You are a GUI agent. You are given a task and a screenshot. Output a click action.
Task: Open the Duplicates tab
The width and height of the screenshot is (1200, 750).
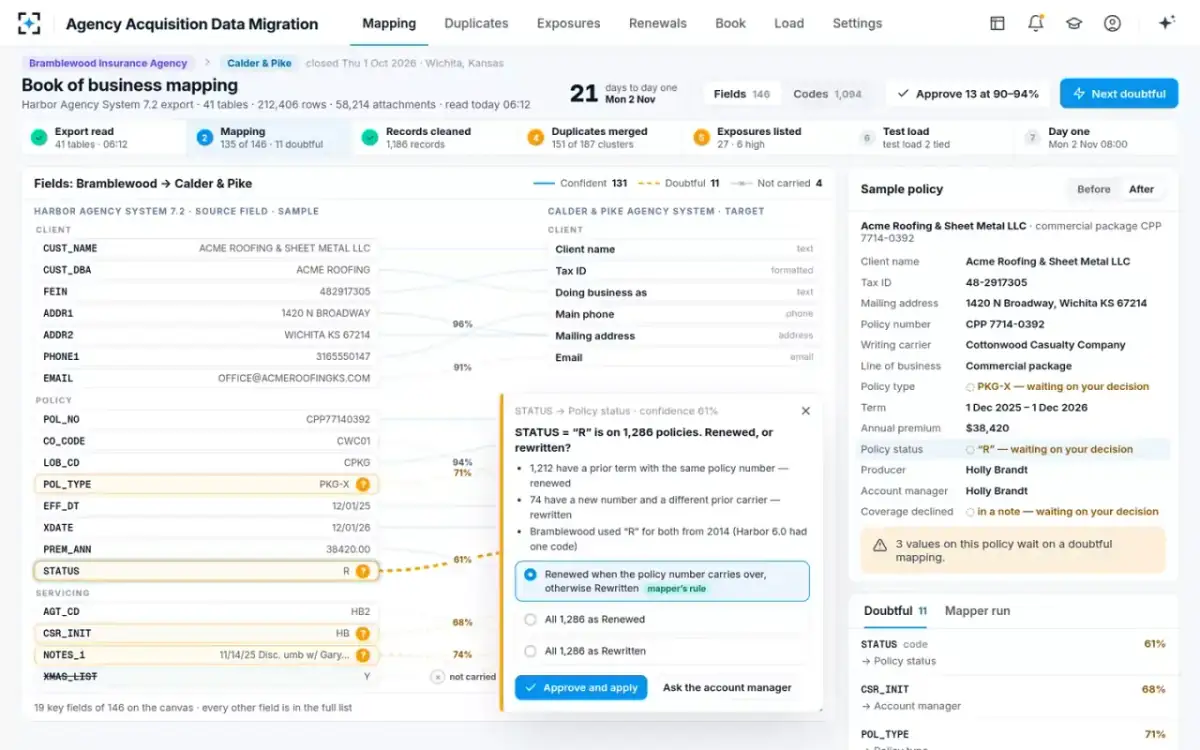(476, 23)
